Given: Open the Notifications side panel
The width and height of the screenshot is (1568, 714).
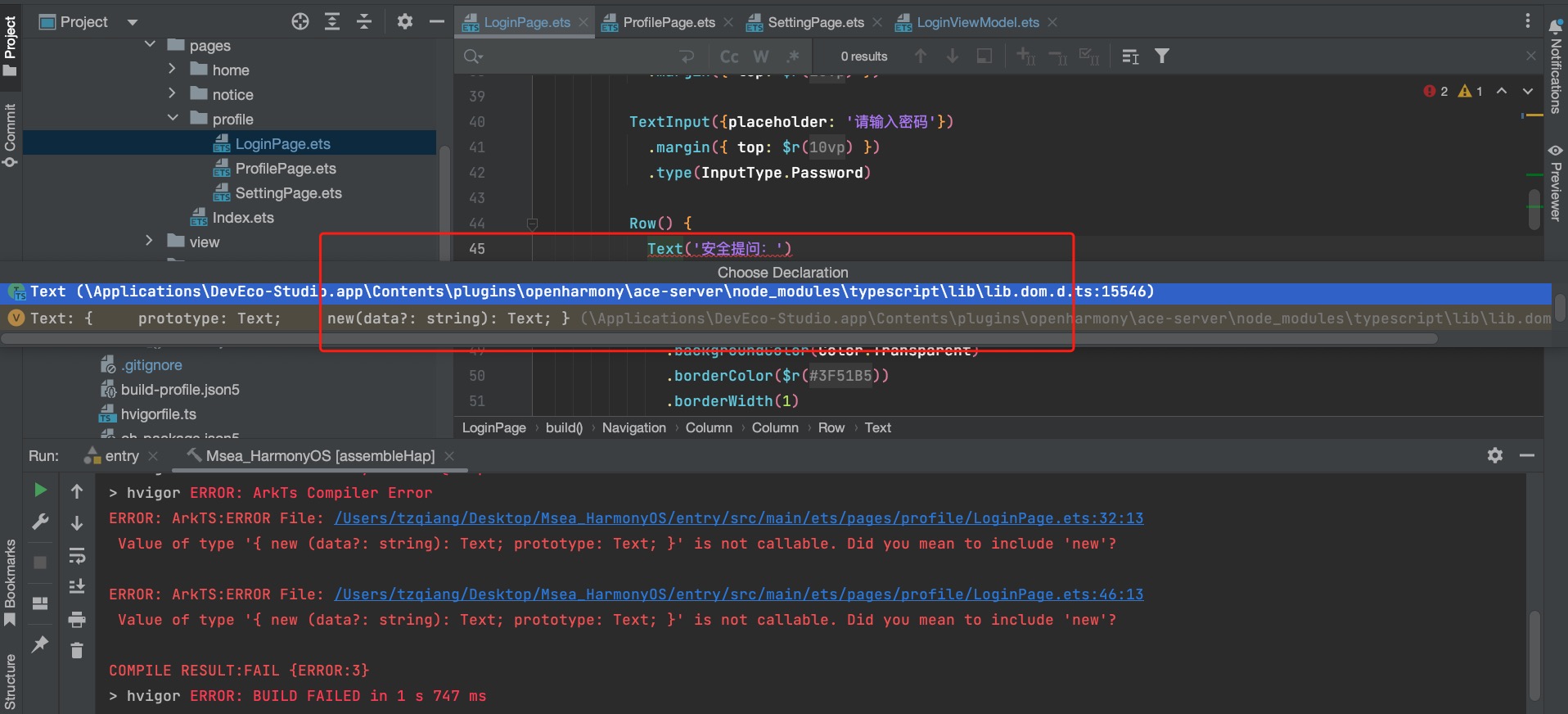Looking at the screenshot, I should [x=1556, y=67].
